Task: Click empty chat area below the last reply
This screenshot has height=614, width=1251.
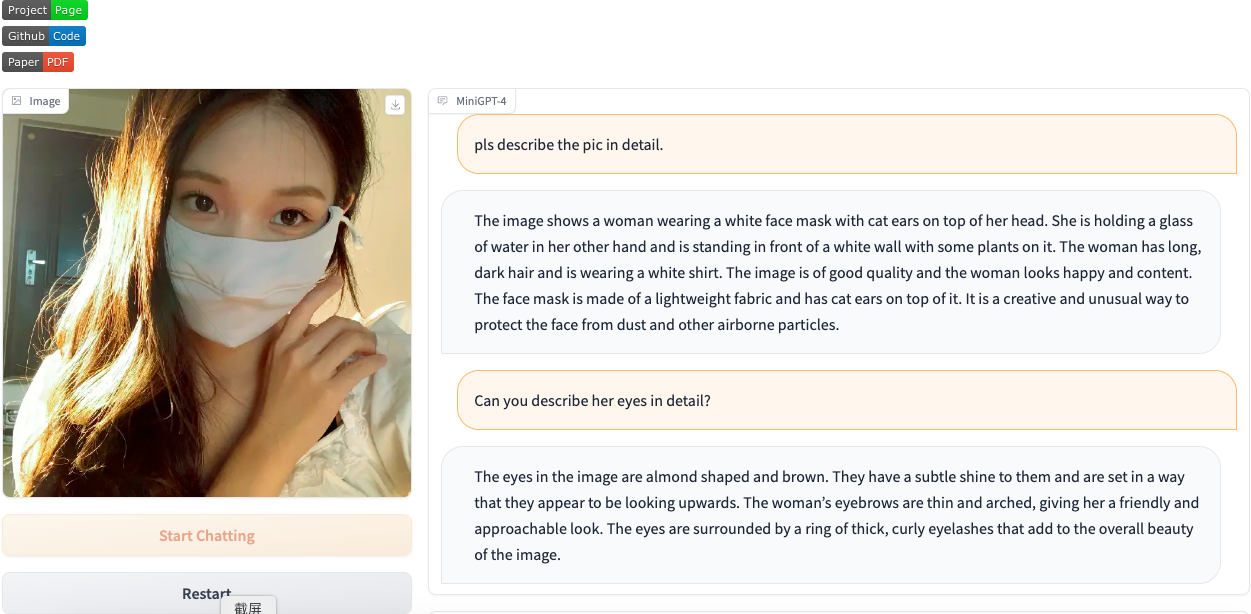Action: [838, 589]
